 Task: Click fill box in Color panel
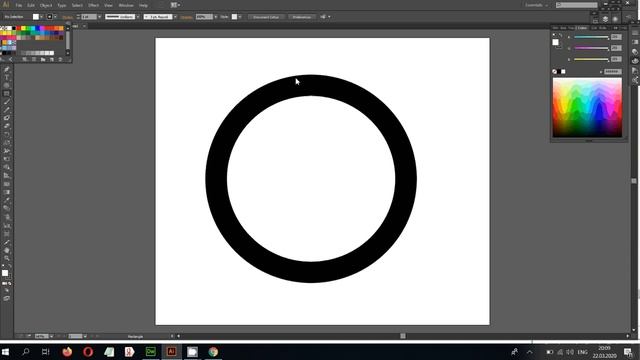pos(556,42)
